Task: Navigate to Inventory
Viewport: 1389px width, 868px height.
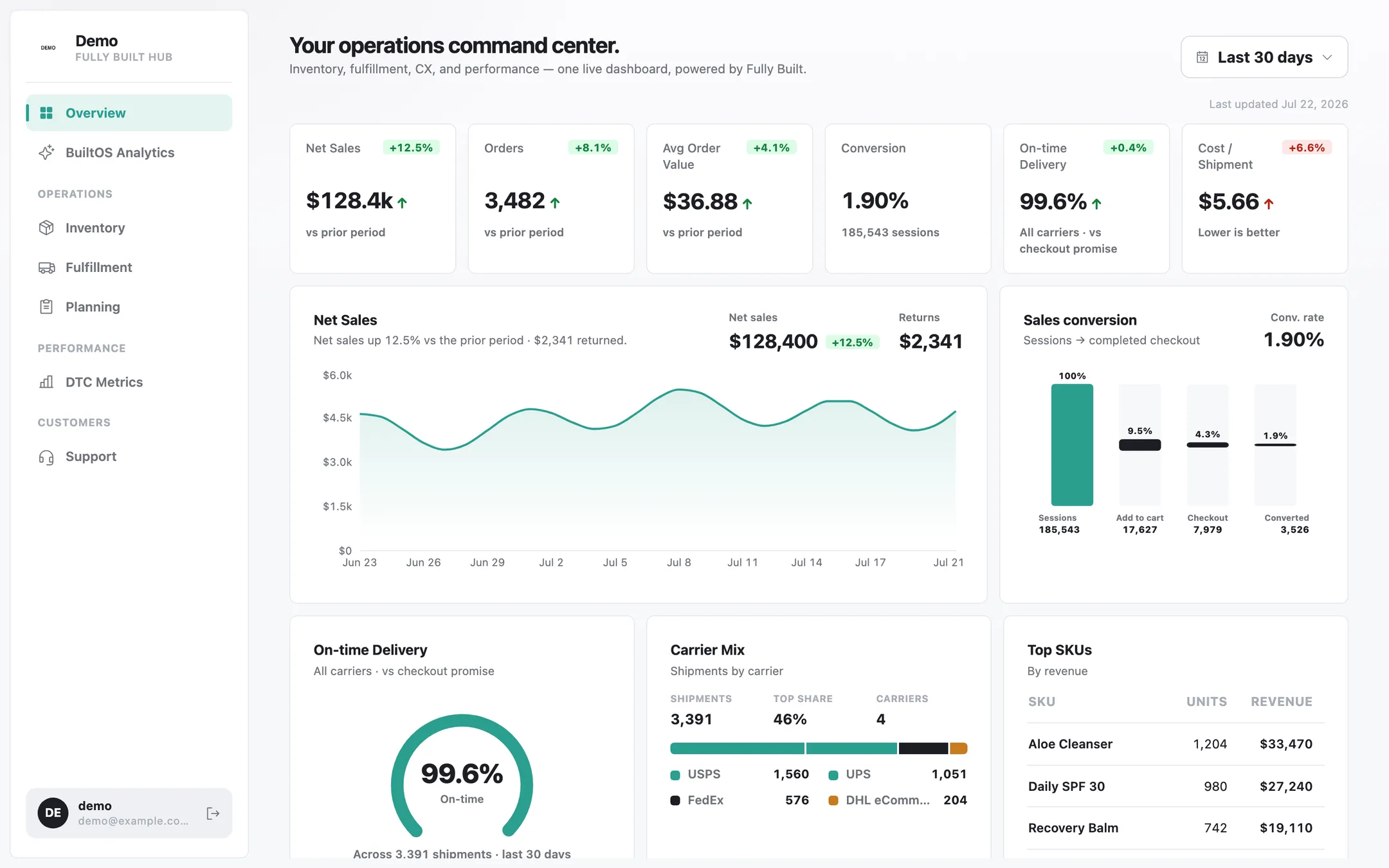Action: [129, 228]
